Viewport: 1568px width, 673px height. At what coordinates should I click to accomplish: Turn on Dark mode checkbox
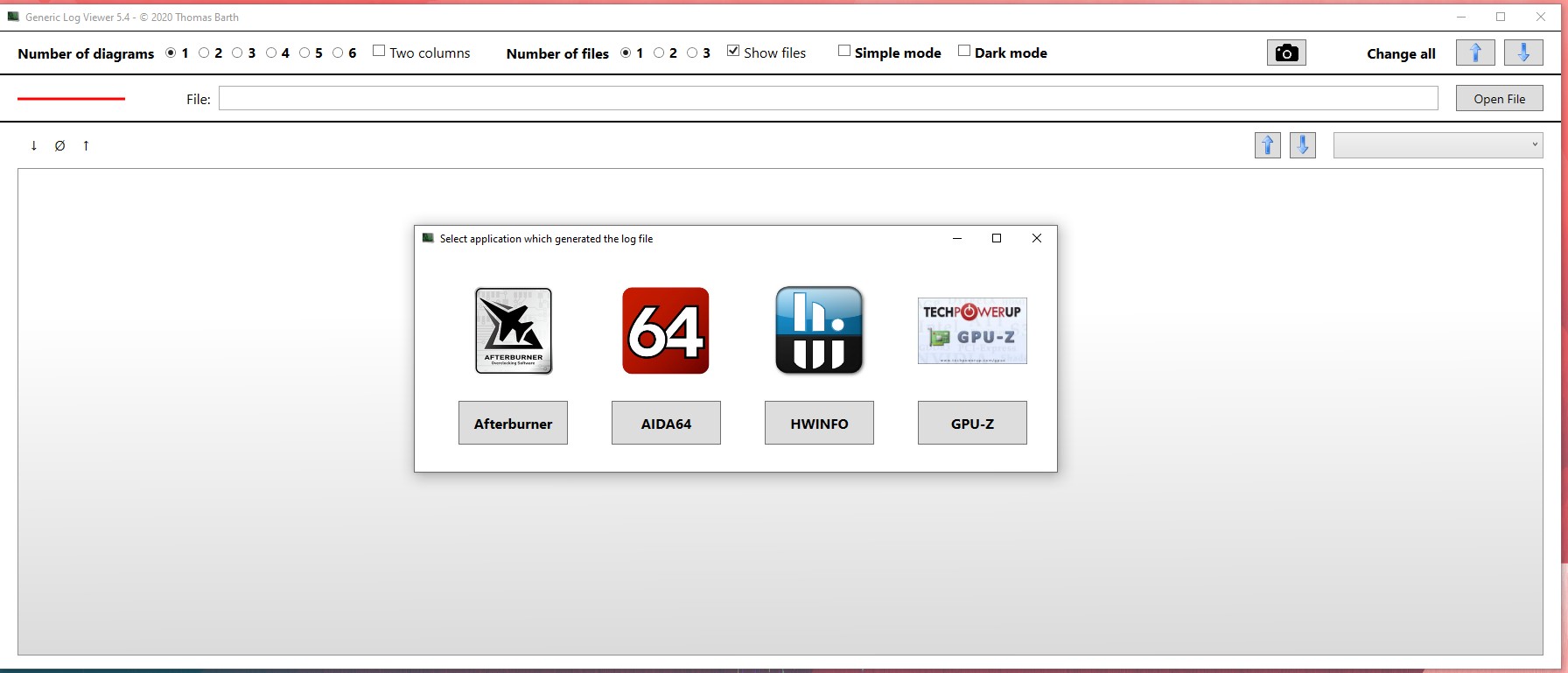click(x=964, y=51)
